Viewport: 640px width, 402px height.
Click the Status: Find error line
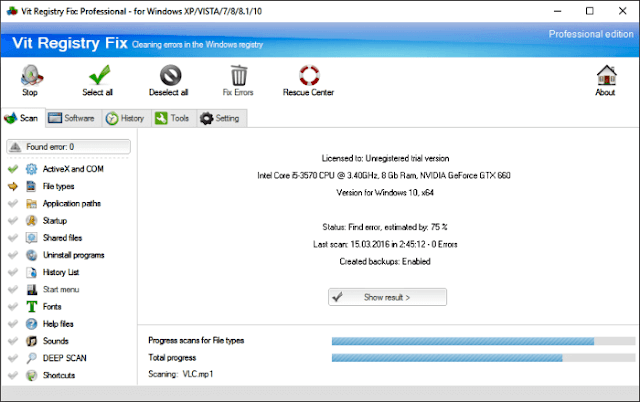pos(385,227)
